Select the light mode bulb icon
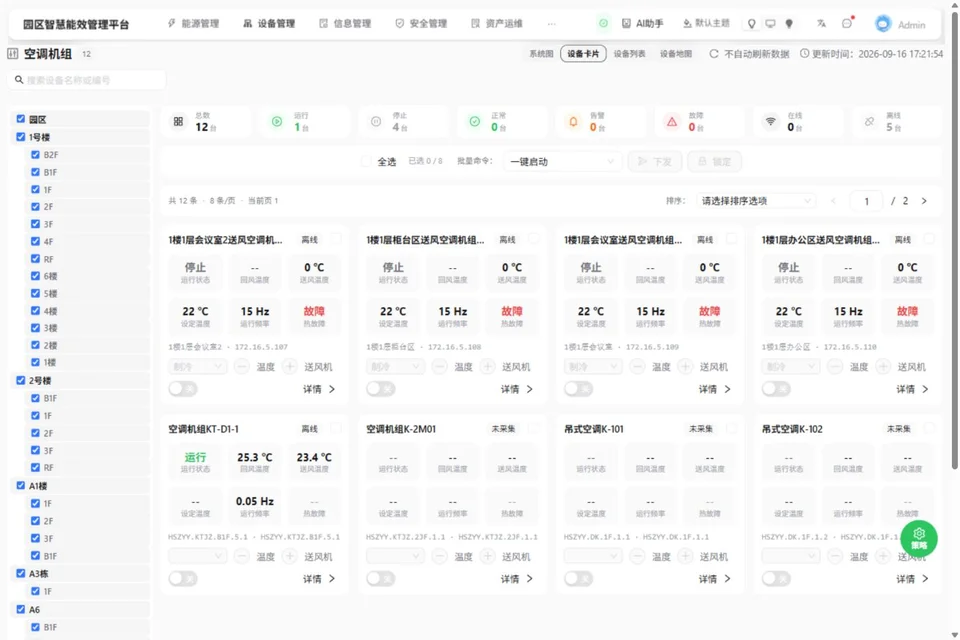Image resolution: width=960 pixels, height=640 pixels. (751, 23)
